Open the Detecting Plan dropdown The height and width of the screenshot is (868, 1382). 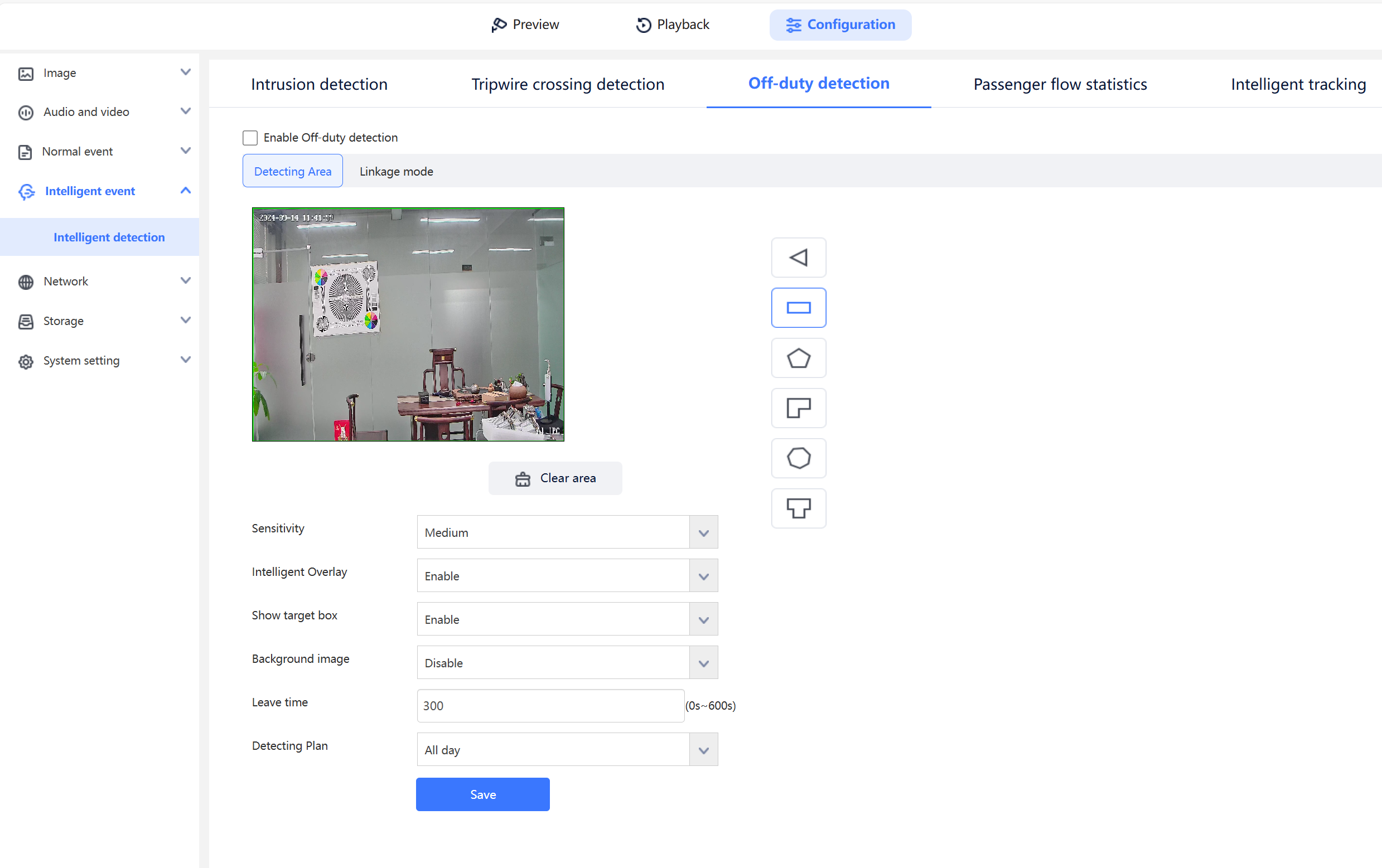pyautogui.click(x=567, y=749)
